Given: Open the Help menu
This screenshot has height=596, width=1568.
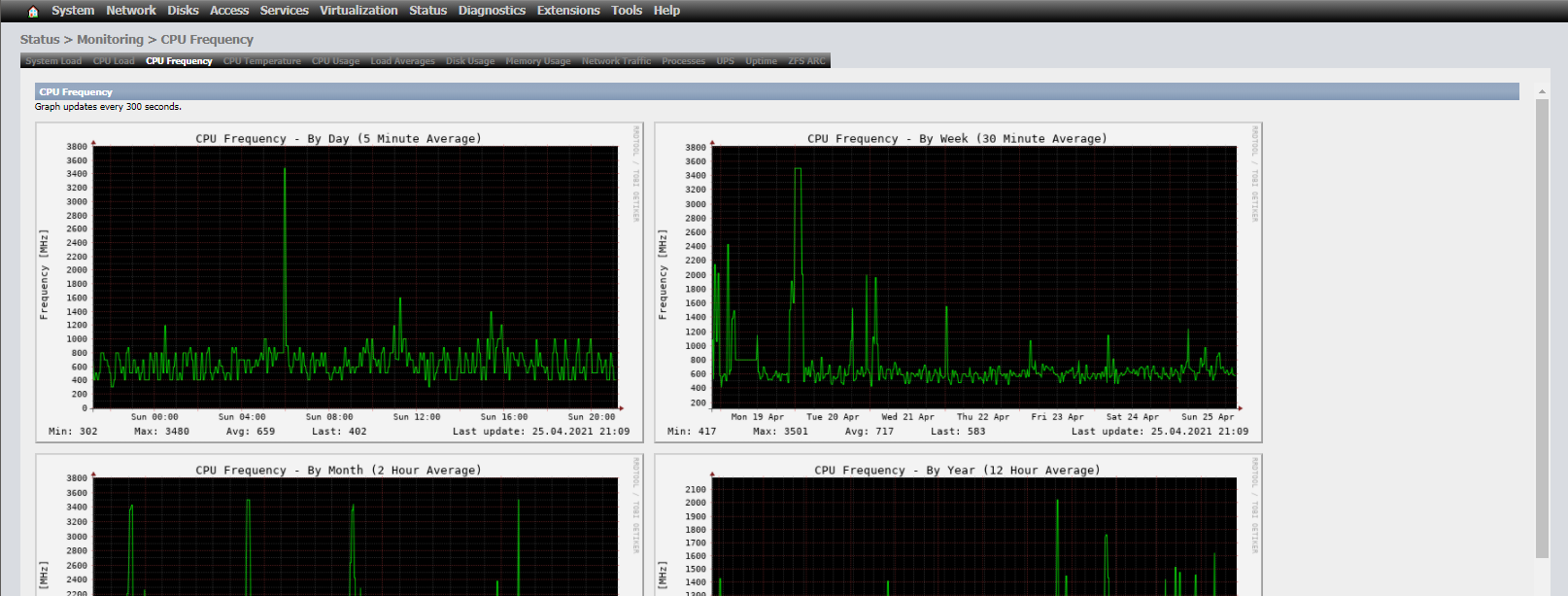Looking at the screenshot, I should click(x=666, y=11).
